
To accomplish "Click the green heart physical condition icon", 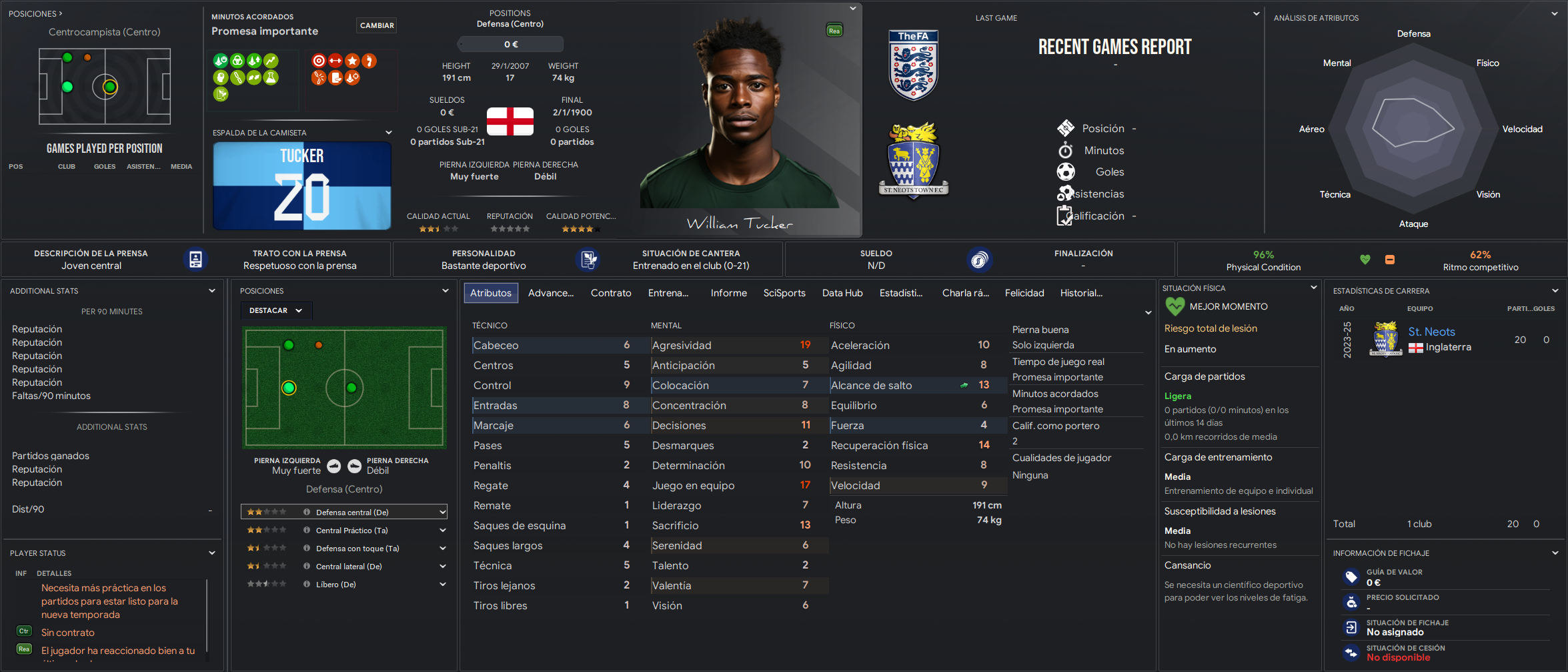I will point(1365,260).
